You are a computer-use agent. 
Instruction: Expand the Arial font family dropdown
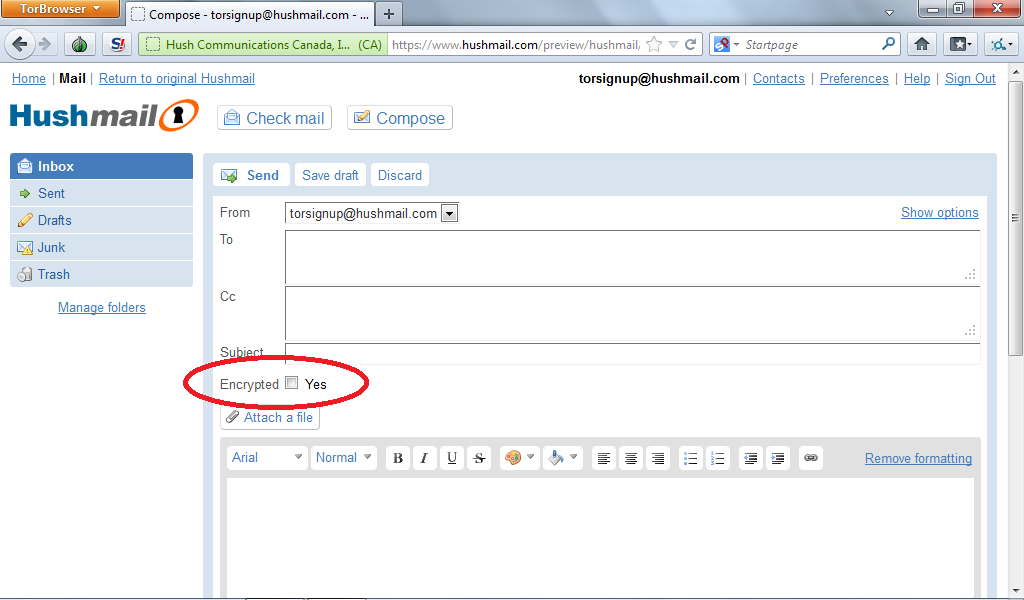267,458
